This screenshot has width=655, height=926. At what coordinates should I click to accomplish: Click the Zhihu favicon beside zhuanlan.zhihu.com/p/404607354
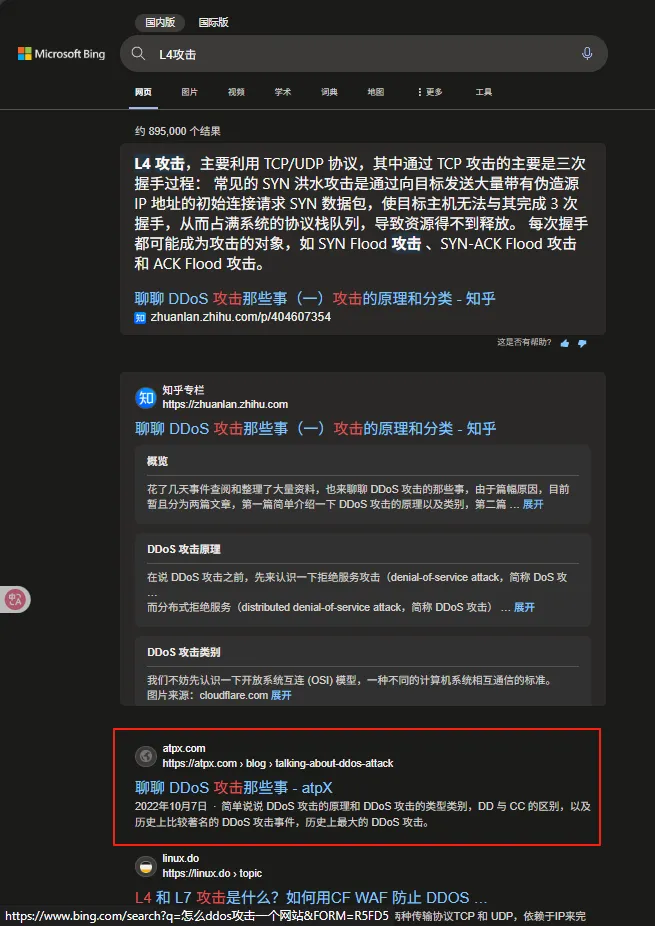tap(140, 317)
